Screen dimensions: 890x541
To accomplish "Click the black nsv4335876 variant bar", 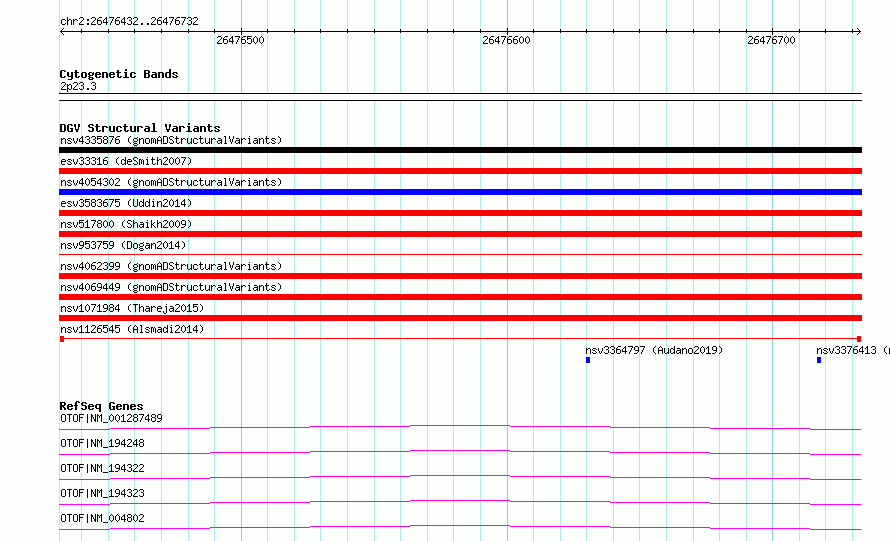I will pos(460,150).
